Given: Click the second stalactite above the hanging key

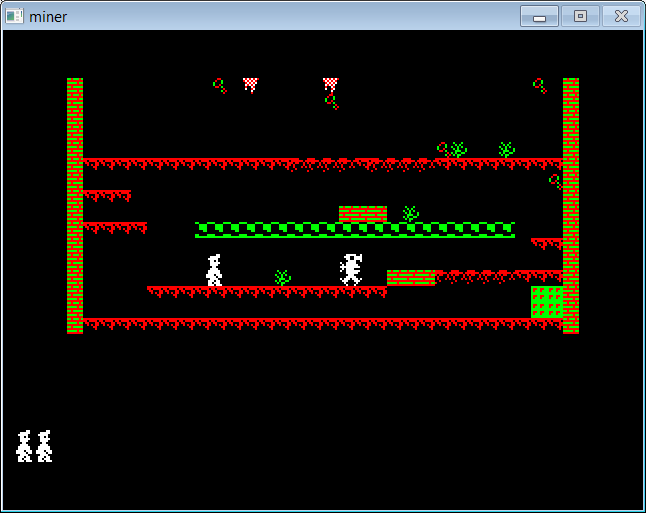Looking at the screenshot, I should [330, 84].
